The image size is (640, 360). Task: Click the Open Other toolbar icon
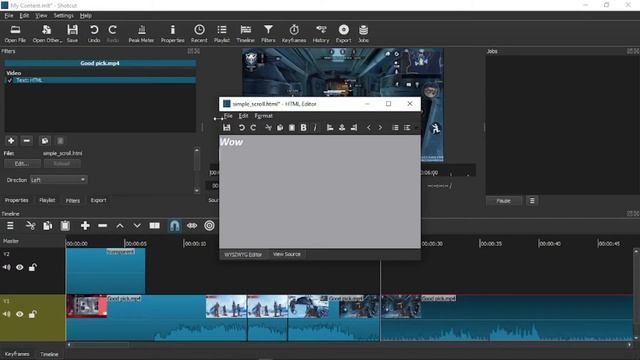(47, 33)
